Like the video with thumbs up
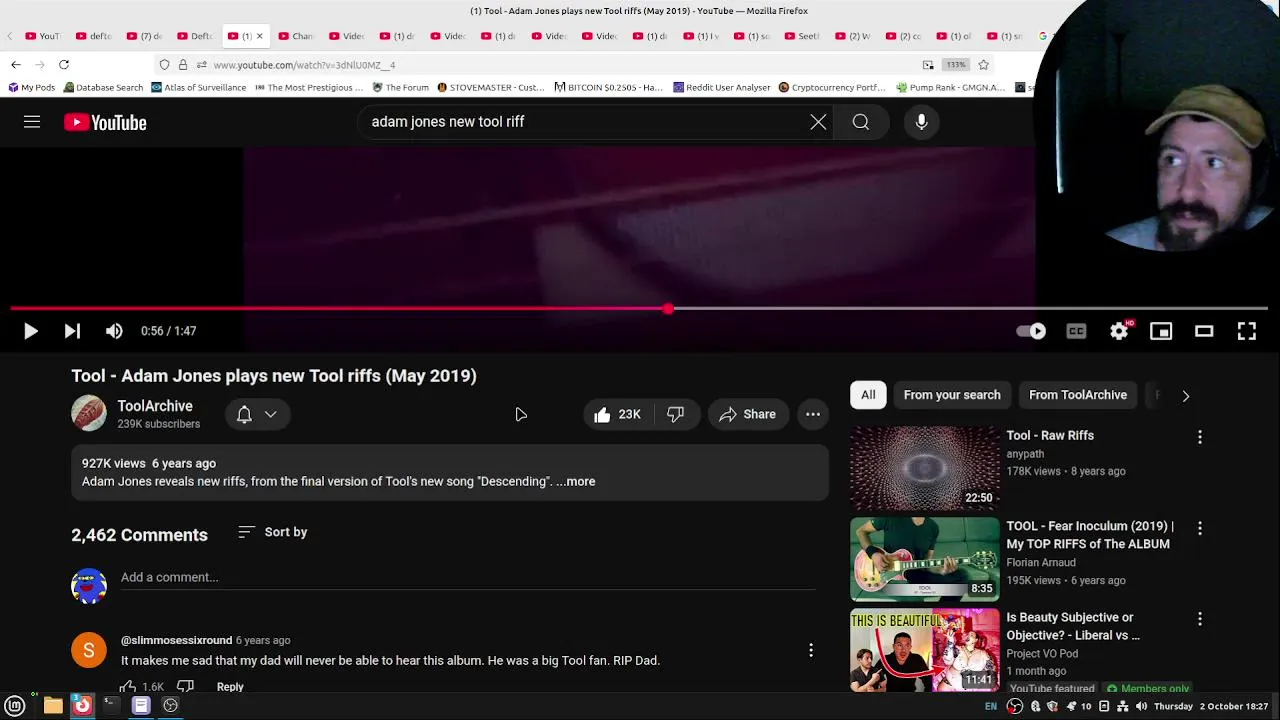Image resolution: width=1280 pixels, height=720 pixels. 616,414
